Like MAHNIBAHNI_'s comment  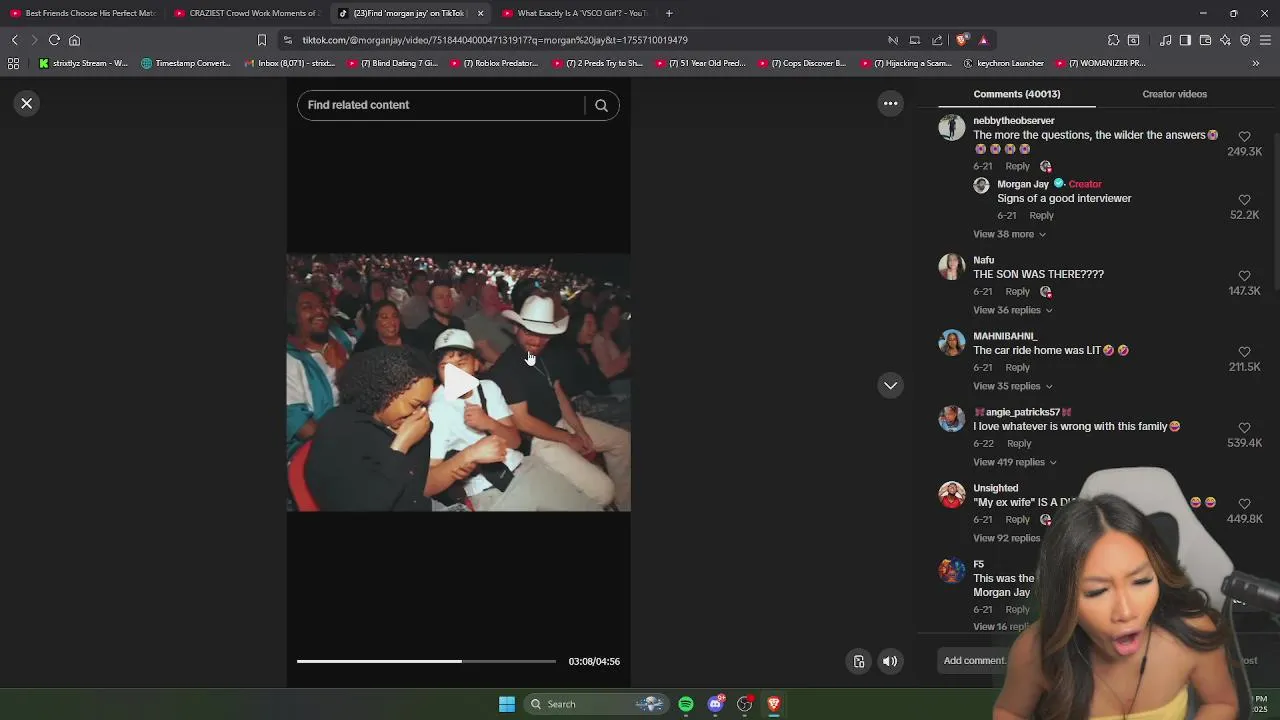tap(1244, 352)
